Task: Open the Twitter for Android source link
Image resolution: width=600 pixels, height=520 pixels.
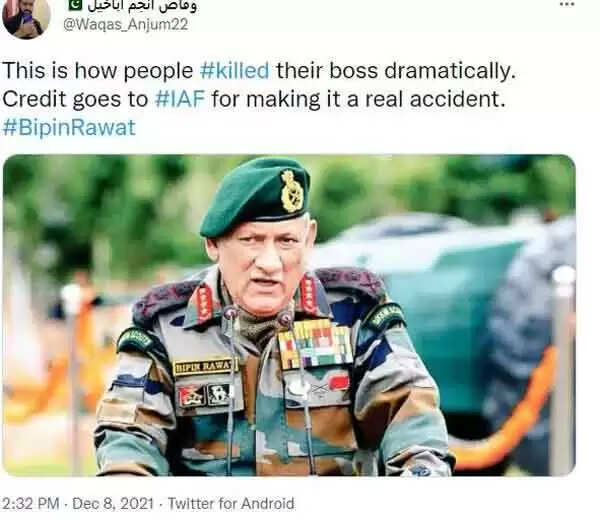Action: [231, 504]
